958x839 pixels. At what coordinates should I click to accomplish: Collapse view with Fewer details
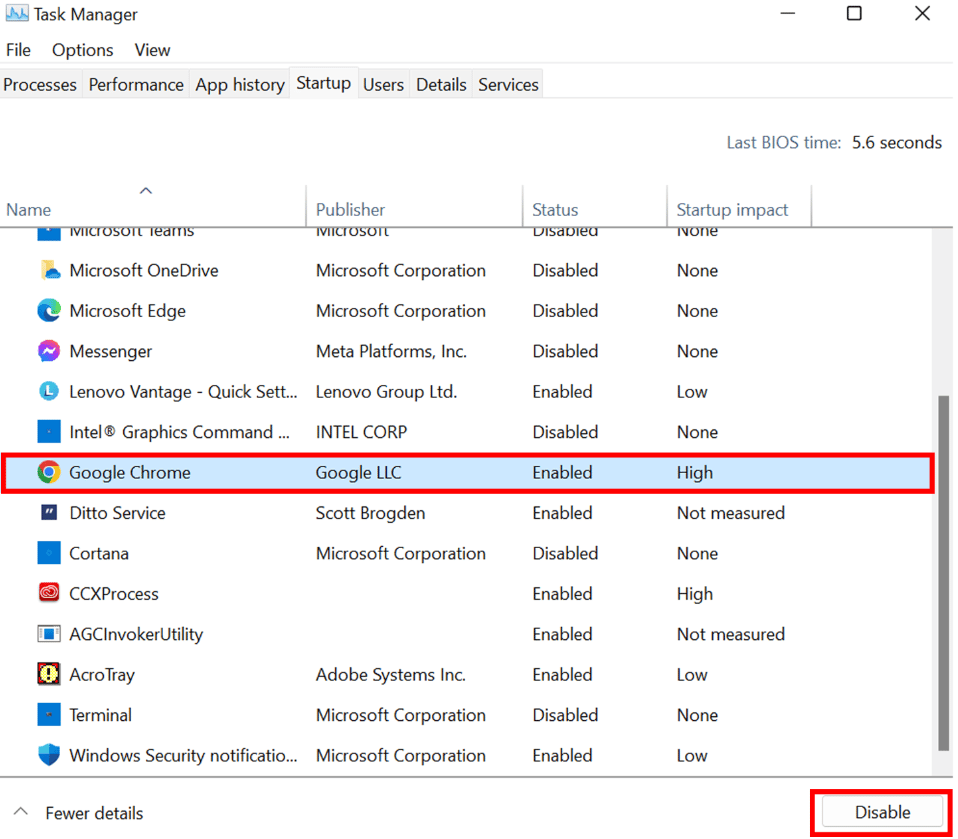tap(78, 813)
